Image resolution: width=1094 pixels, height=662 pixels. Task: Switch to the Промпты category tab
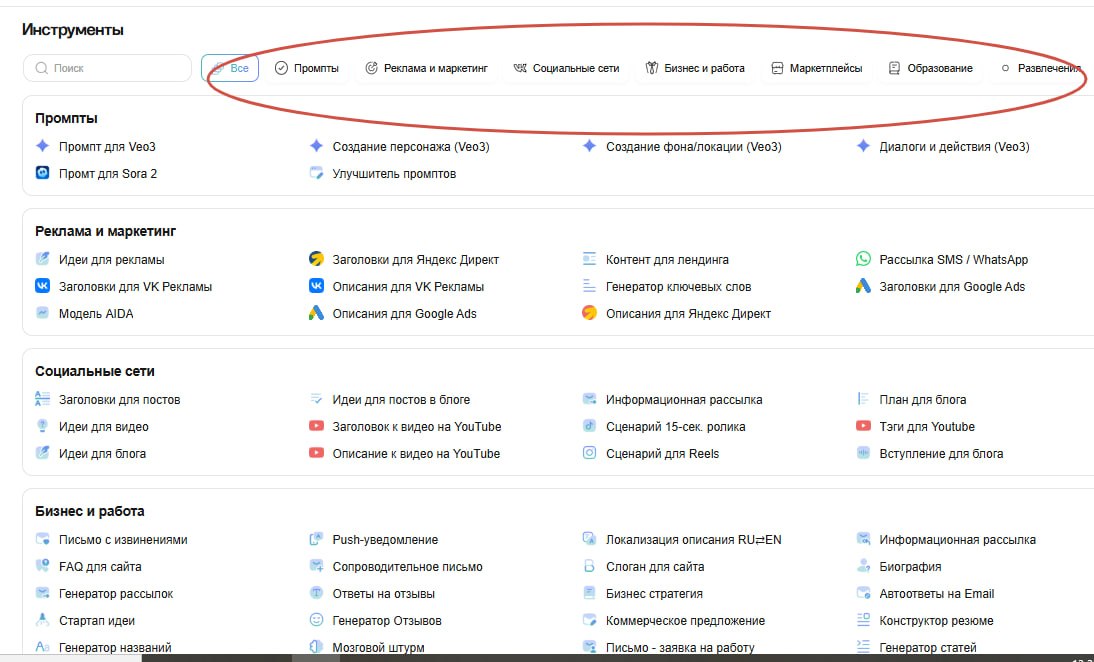pyautogui.click(x=307, y=68)
